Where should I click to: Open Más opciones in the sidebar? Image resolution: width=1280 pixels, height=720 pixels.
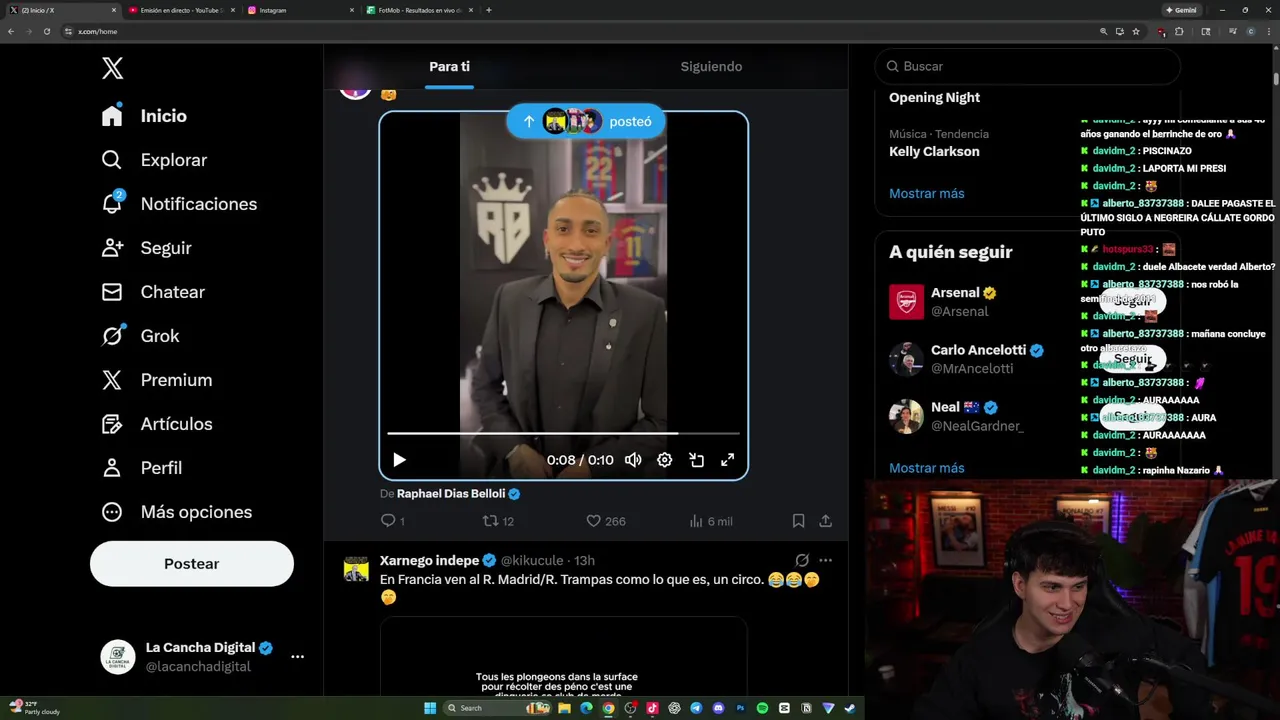click(x=176, y=512)
